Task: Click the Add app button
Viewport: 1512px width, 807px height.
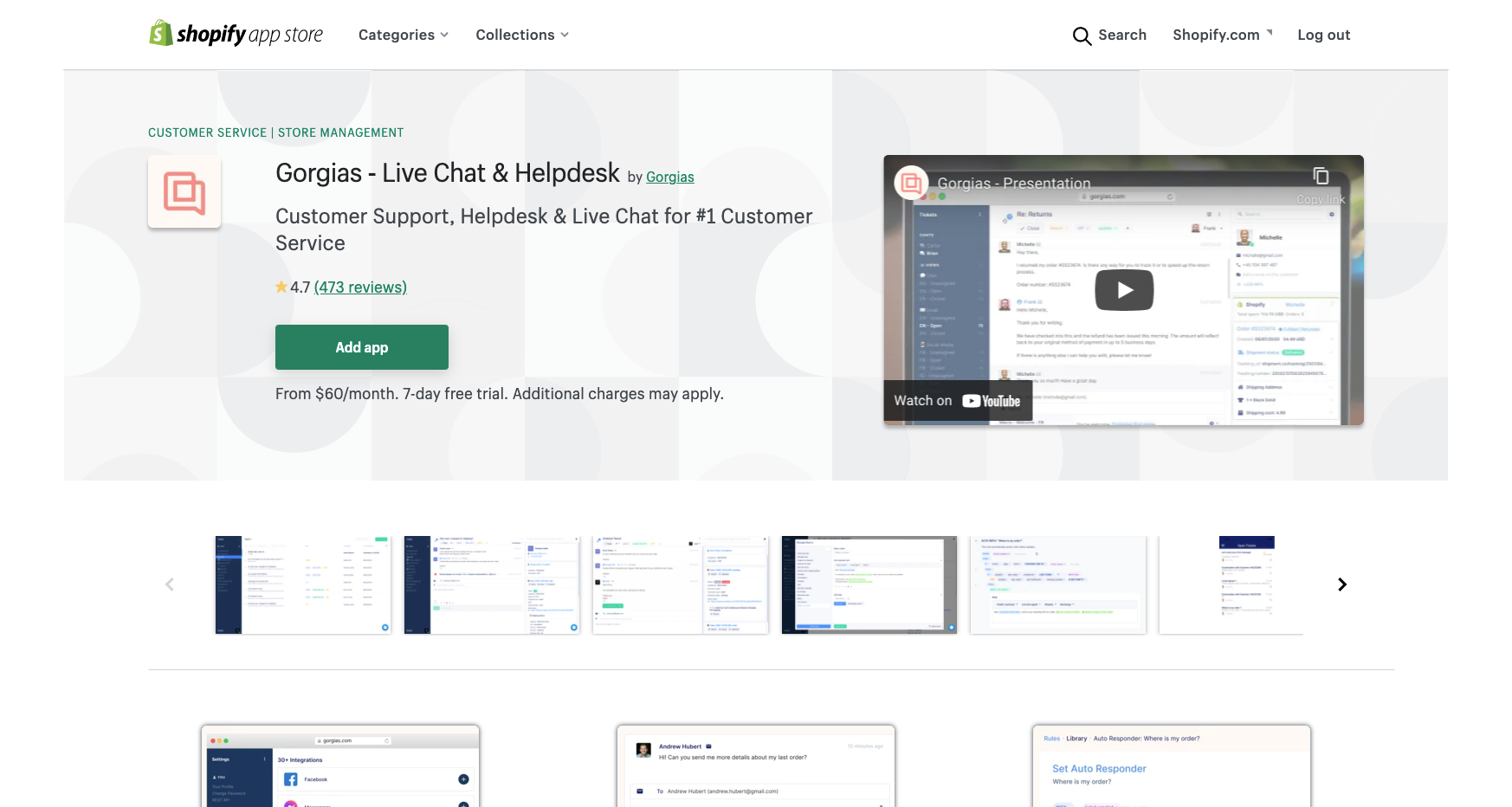Action: coord(362,347)
